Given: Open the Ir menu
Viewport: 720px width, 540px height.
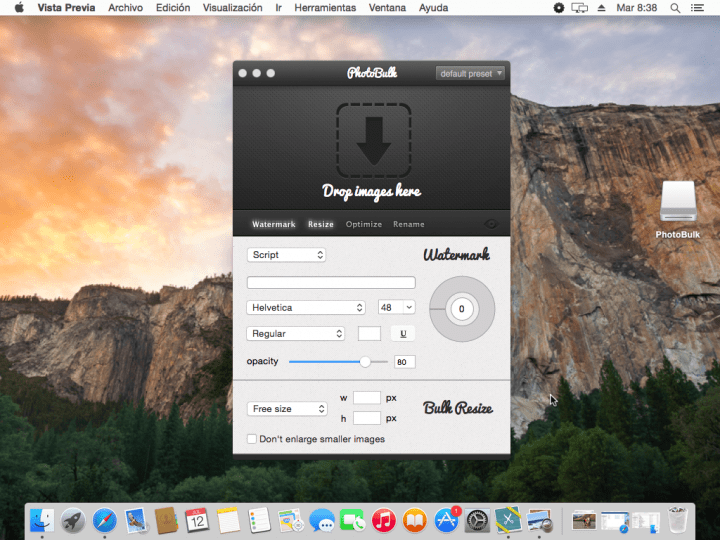Looking at the screenshot, I should [278, 8].
